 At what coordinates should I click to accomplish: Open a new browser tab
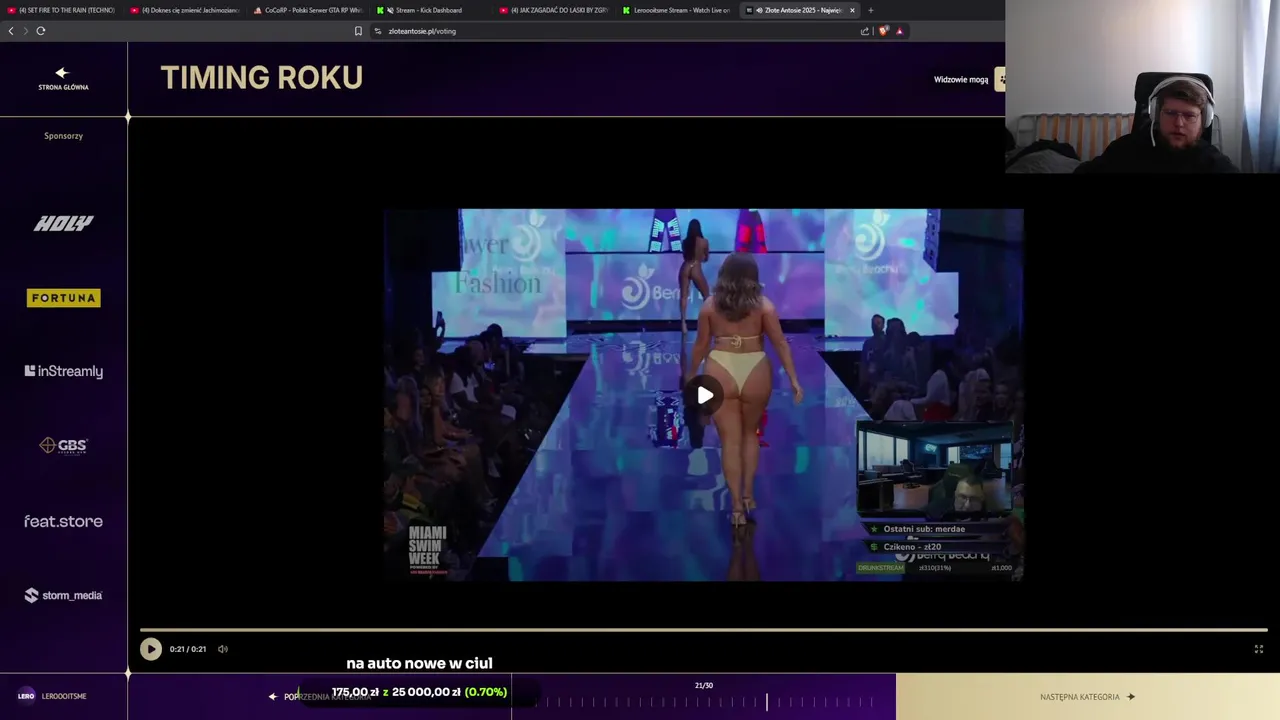[x=870, y=10]
